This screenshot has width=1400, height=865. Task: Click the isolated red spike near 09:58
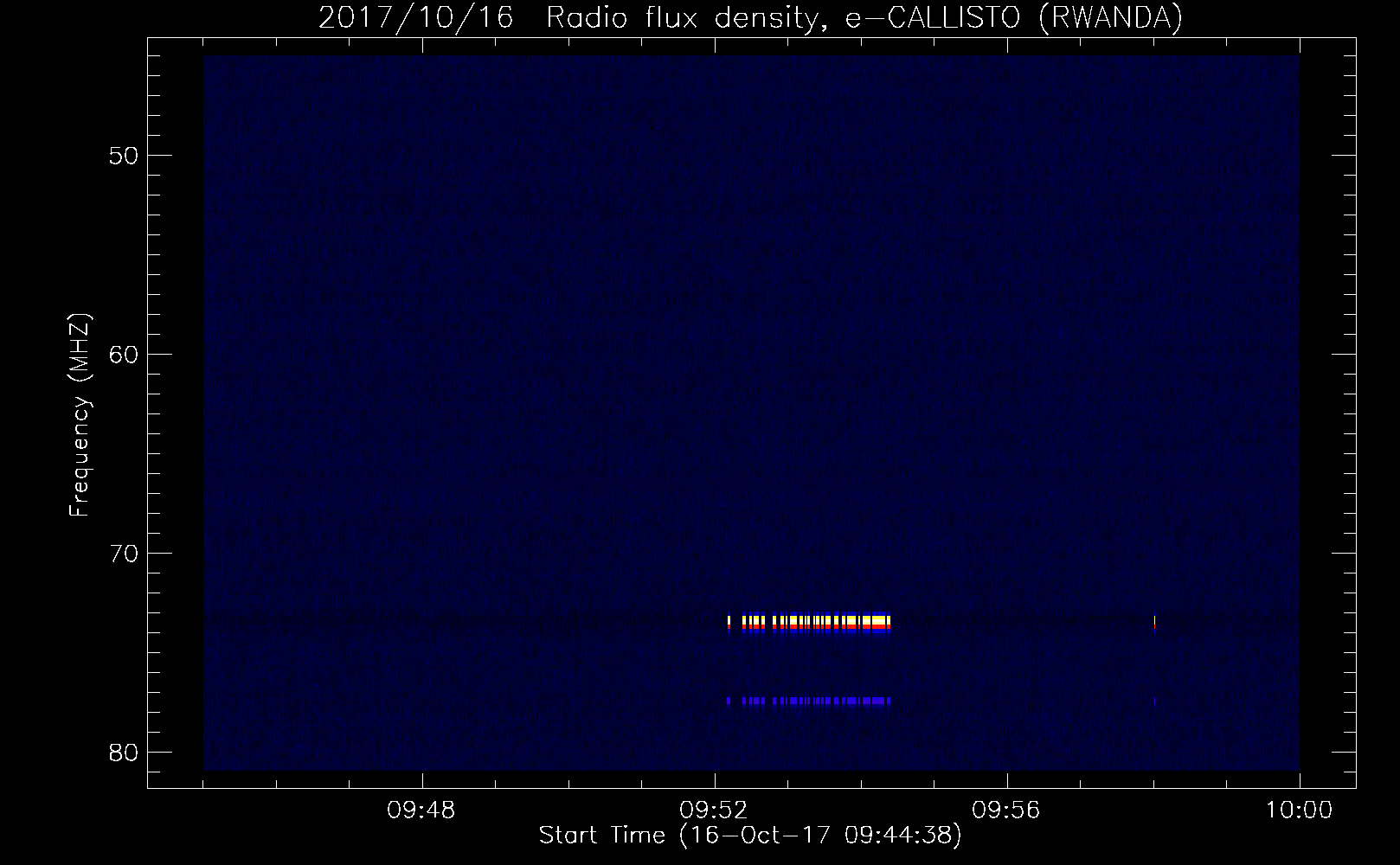click(x=1155, y=623)
